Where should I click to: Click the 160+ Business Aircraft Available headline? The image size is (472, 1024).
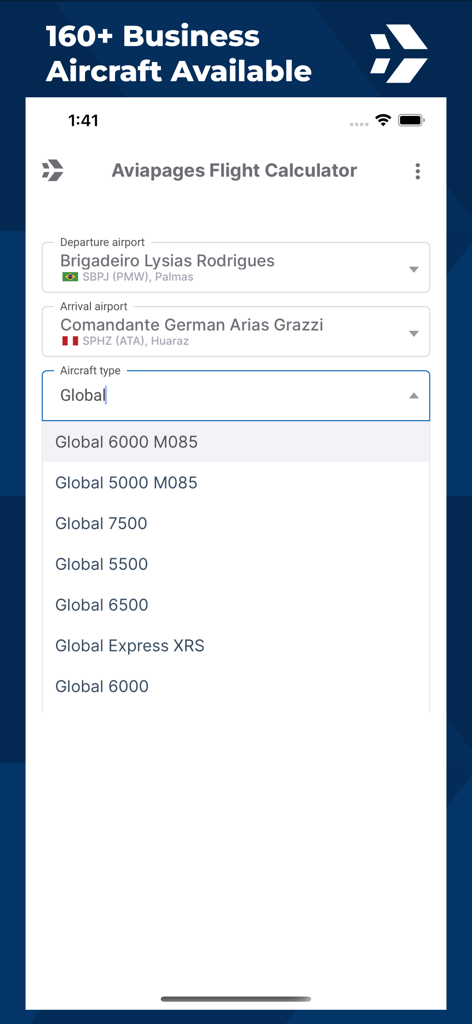click(x=178, y=54)
